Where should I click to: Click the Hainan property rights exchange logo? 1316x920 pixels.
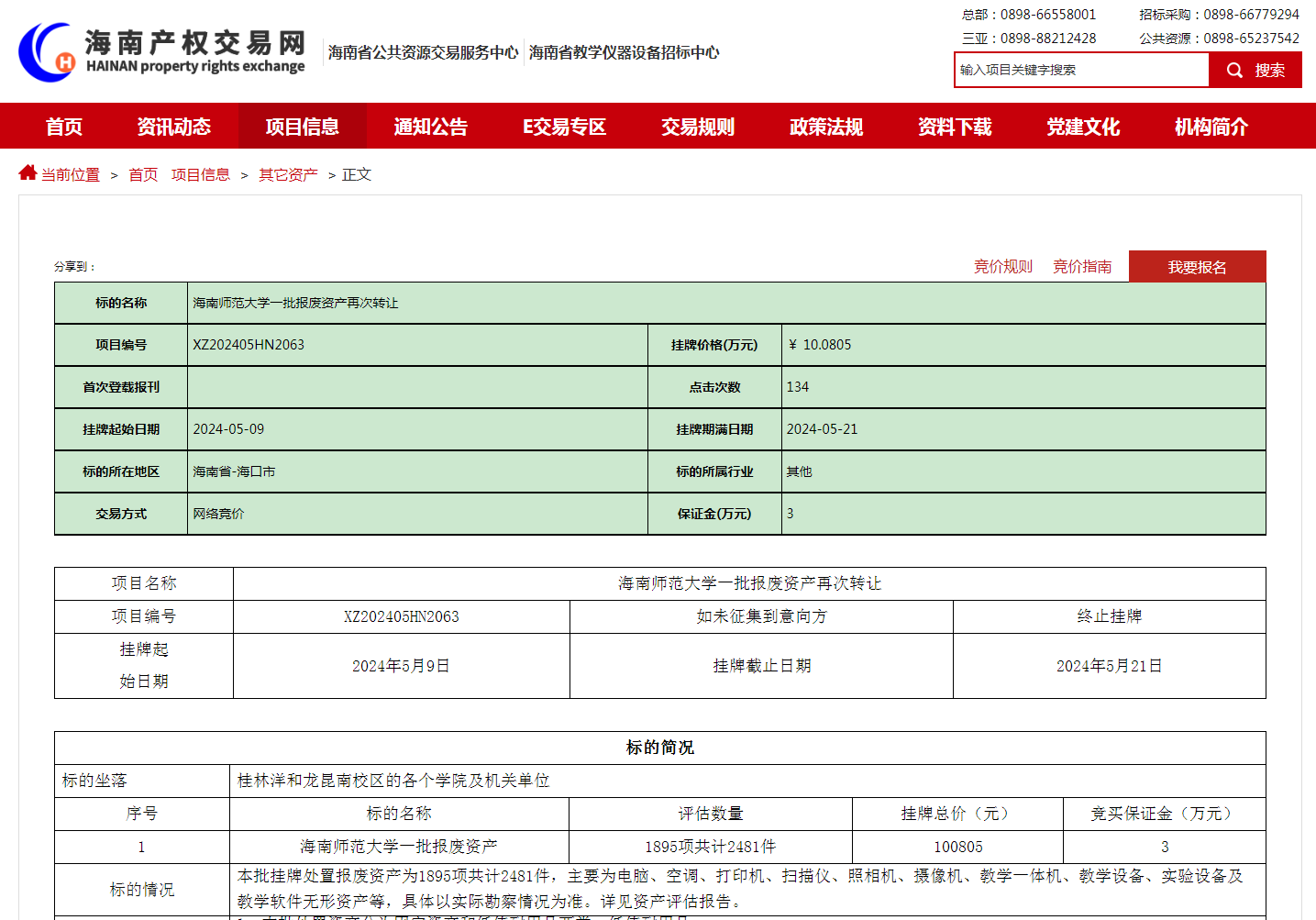pyautogui.click(x=161, y=52)
